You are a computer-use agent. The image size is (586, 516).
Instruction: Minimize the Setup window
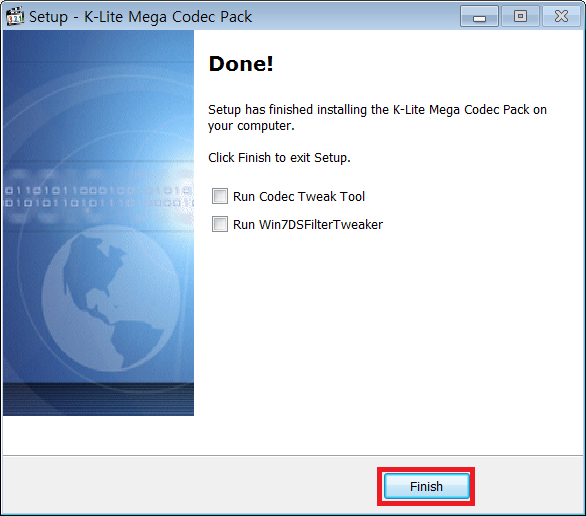coord(479,16)
